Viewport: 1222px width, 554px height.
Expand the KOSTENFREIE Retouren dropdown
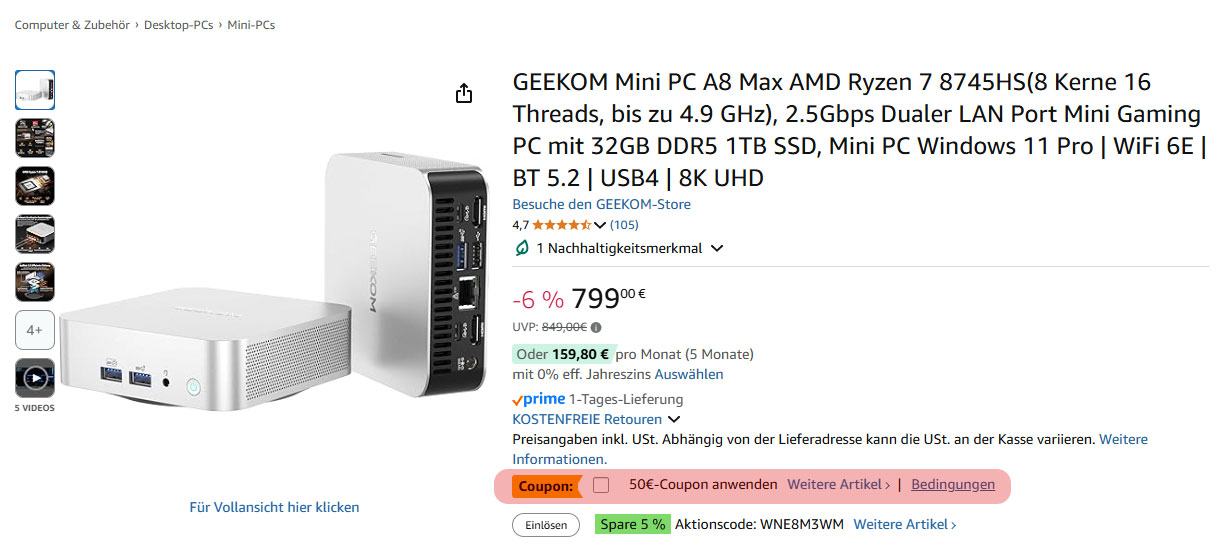pos(674,420)
